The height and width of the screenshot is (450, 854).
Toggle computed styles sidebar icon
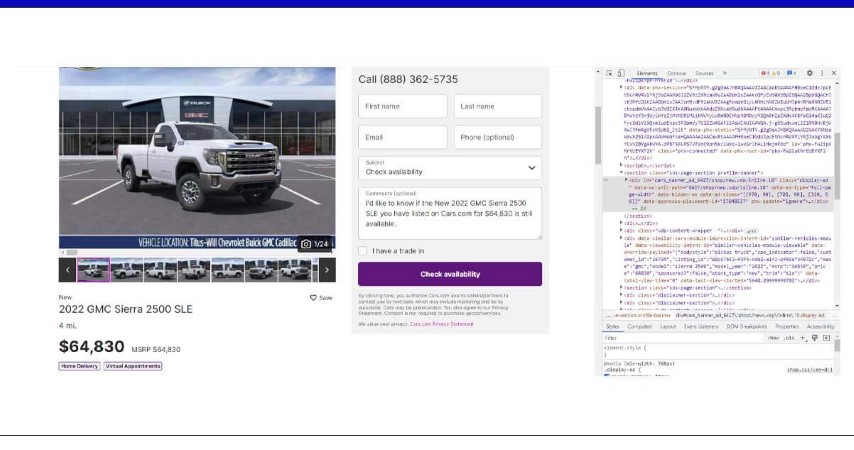pos(826,338)
